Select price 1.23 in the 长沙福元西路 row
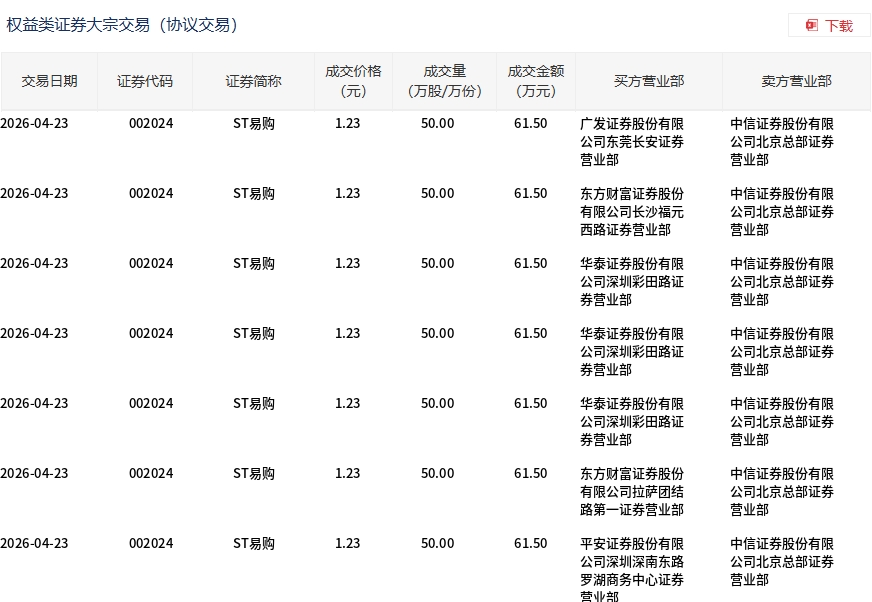 (348, 194)
